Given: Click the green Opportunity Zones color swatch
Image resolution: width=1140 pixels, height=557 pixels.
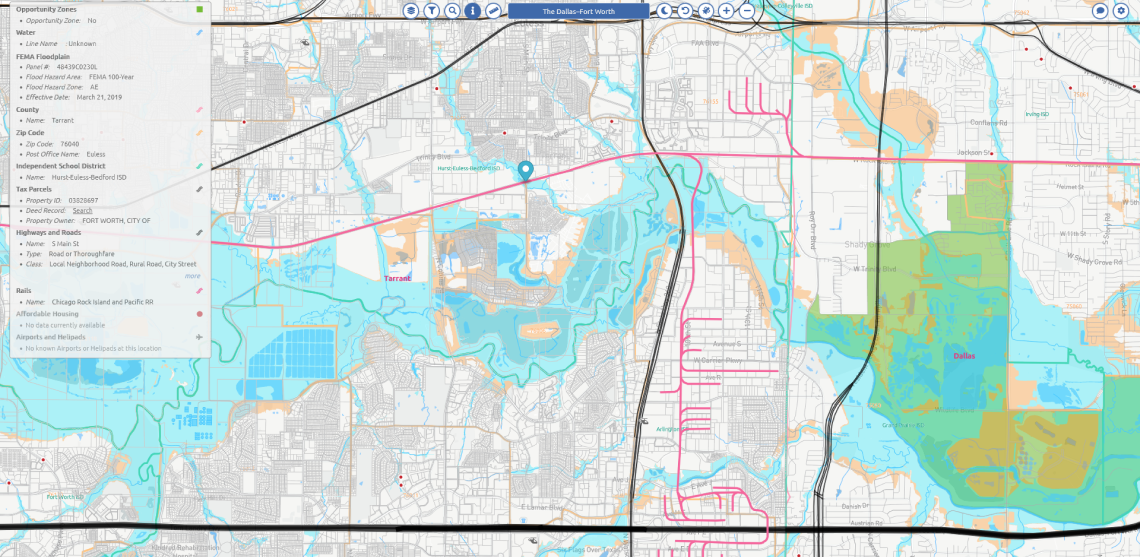Looking at the screenshot, I should pyautogui.click(x=200, y=9).
